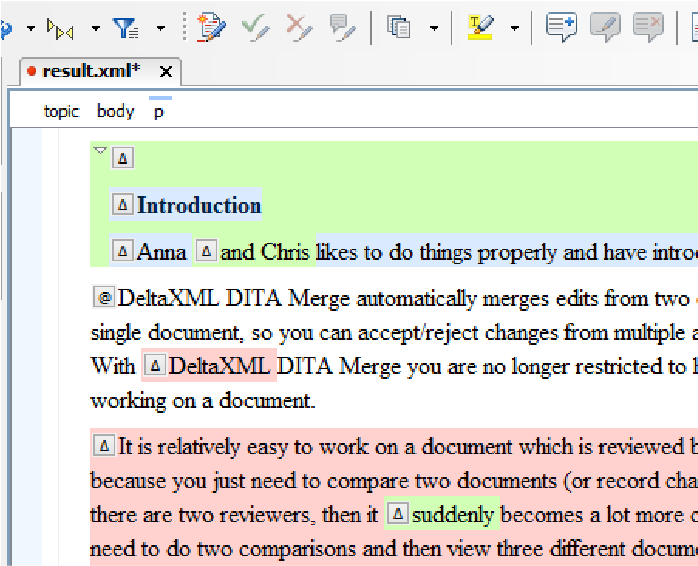Click the filter profiling icon
This screenshot has width=698, height=566.
click(125, 28)
